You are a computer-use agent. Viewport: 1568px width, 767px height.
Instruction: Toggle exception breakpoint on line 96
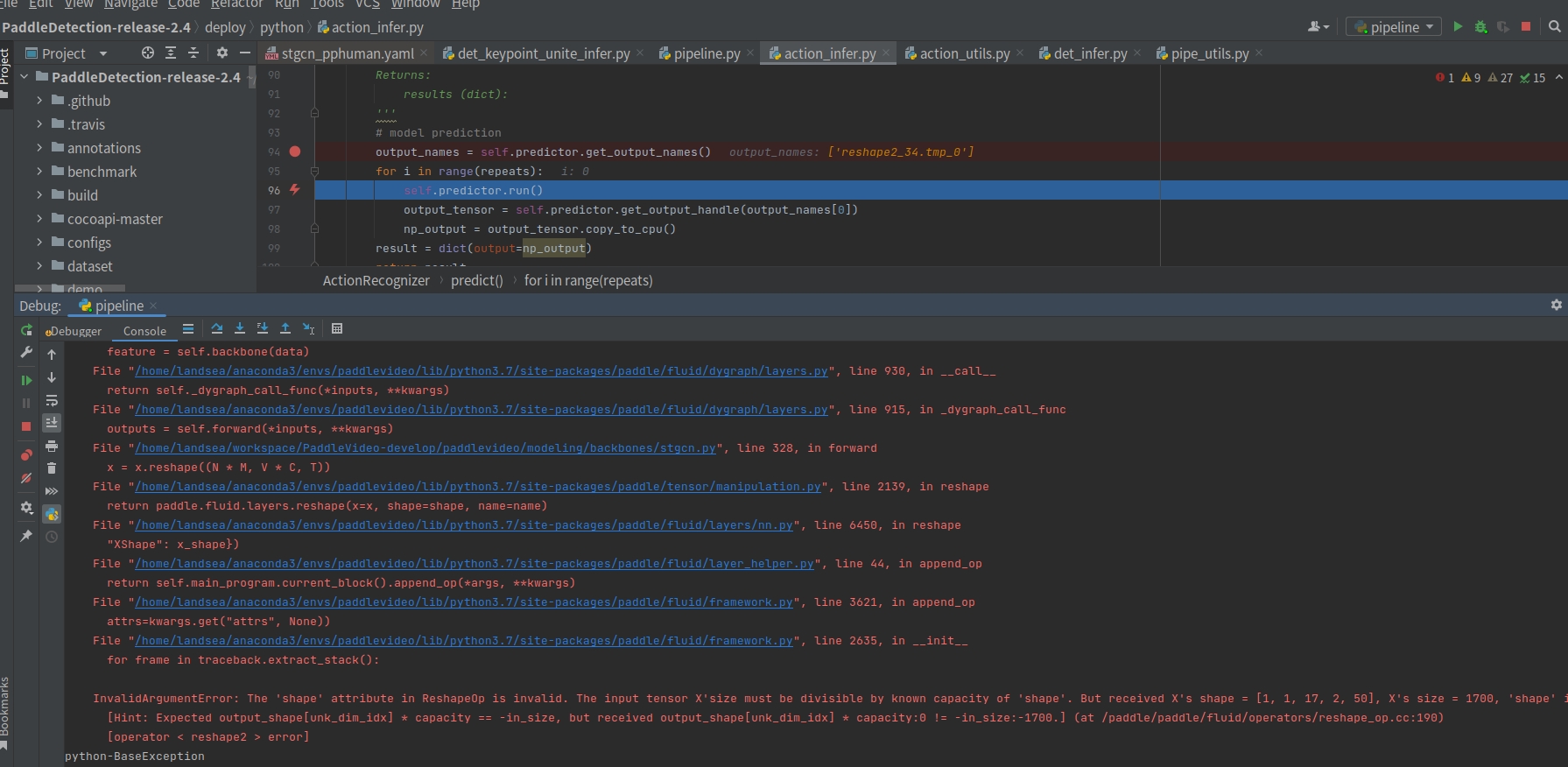point(295,190)
